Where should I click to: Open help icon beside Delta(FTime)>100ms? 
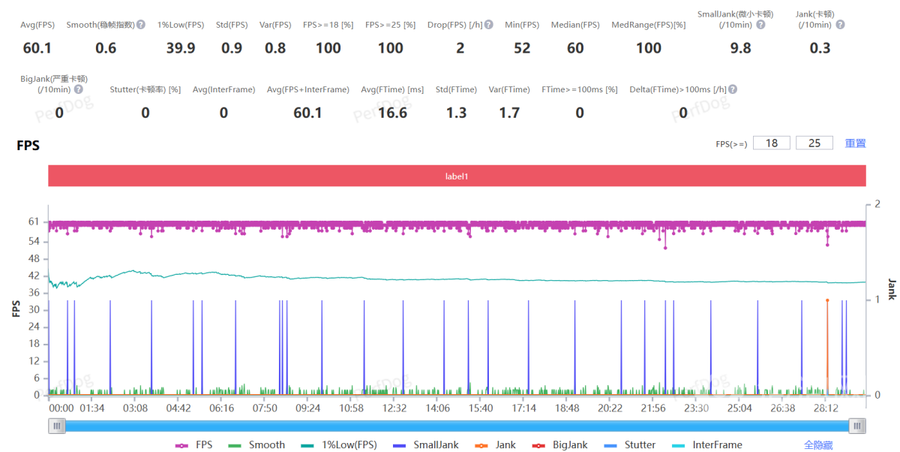[733, 90]
